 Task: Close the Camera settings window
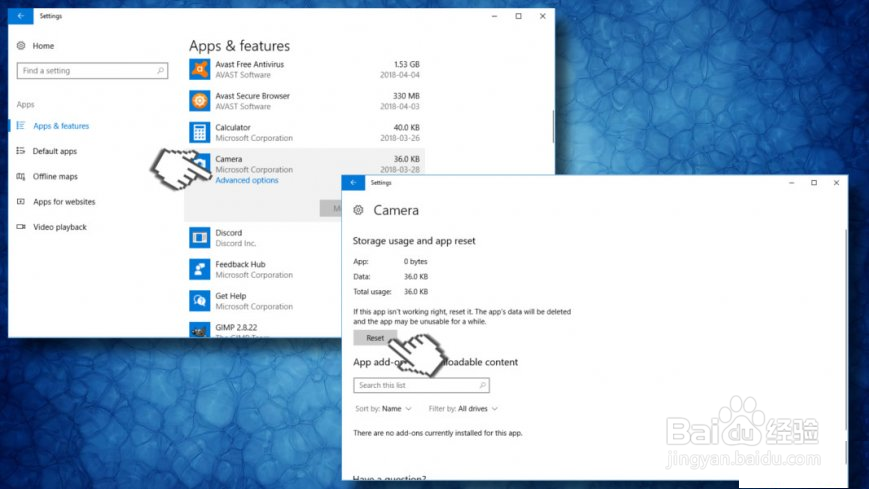(x=836, y=182)
